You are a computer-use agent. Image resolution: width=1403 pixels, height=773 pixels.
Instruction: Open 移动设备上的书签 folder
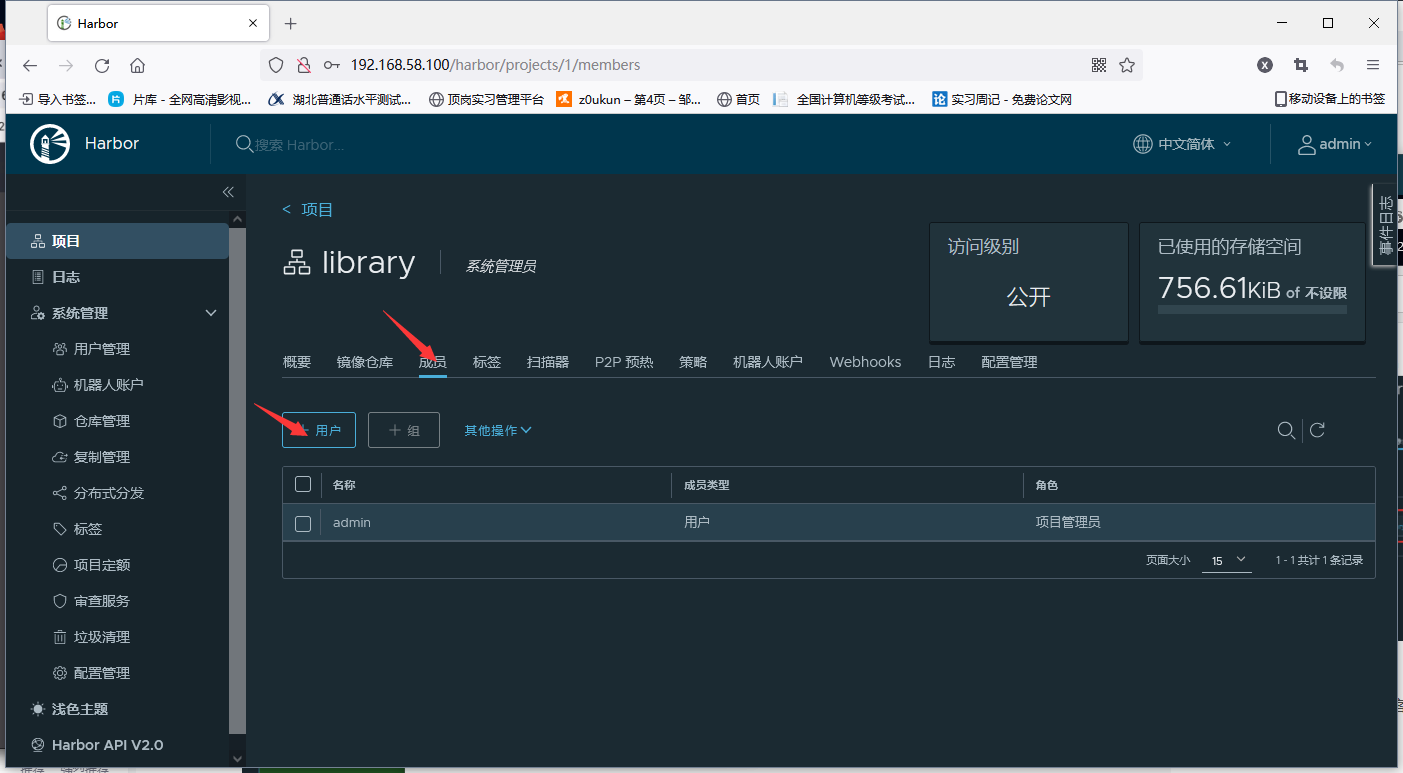(1330, 99)
